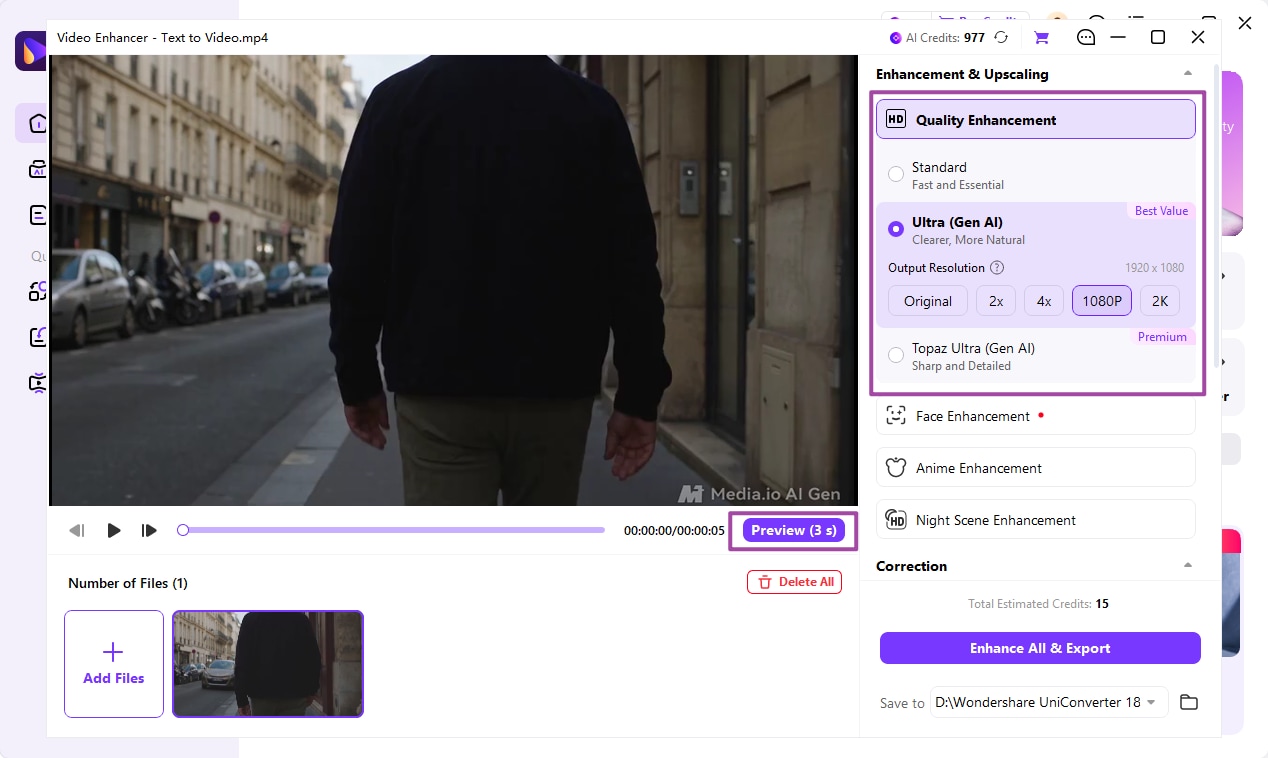Viewport: 1268px width, 758px height.
Task: Open the credits shopping cart
Action: 1041,38
